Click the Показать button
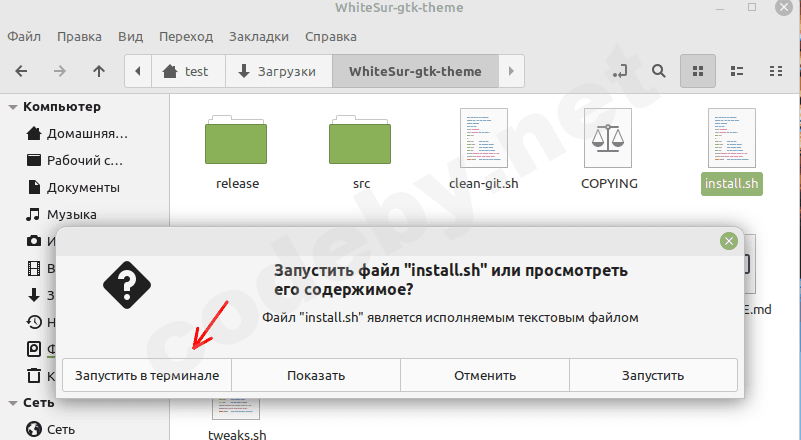The height and width of the screenshot is (440, 801). pyautogui.click(x=316, y=375)
